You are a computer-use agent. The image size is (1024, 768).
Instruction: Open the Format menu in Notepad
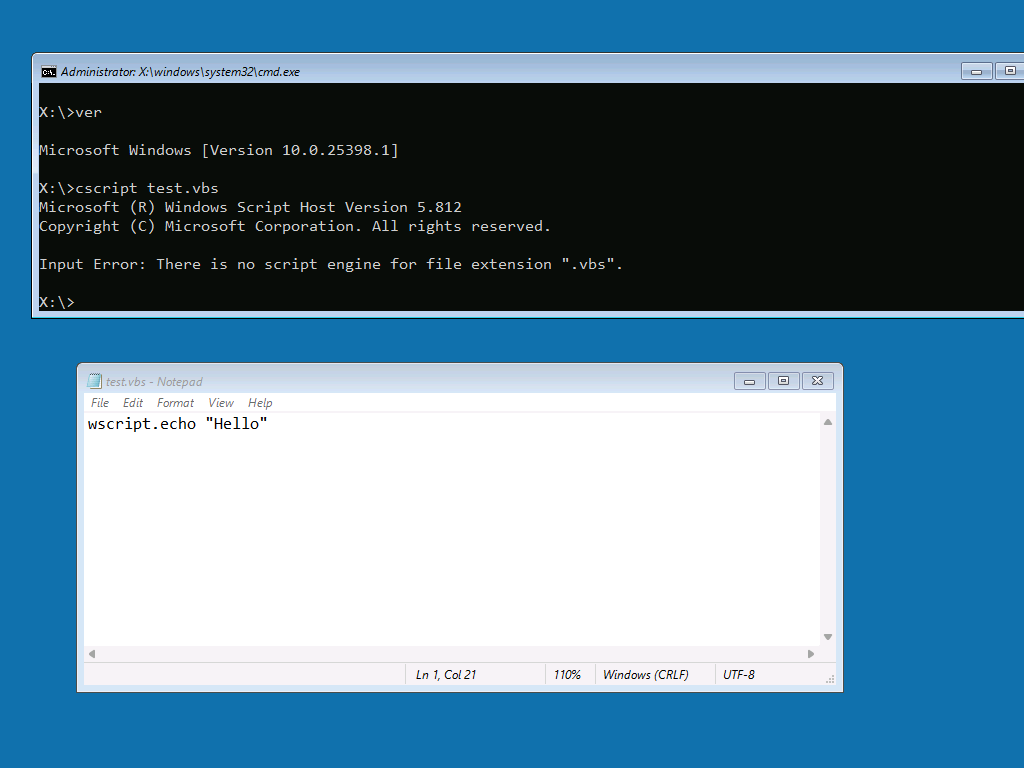click(175, 403)
